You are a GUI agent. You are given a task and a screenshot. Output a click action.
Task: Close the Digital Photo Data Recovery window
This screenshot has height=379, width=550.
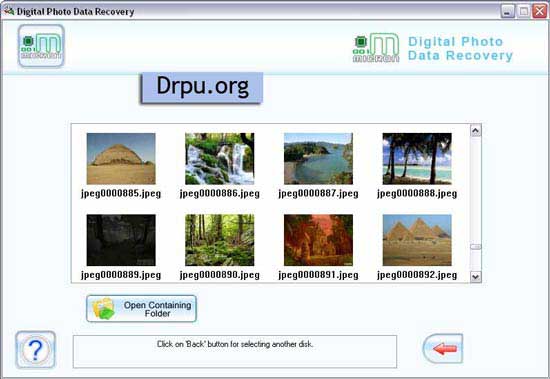pos(539,11)
